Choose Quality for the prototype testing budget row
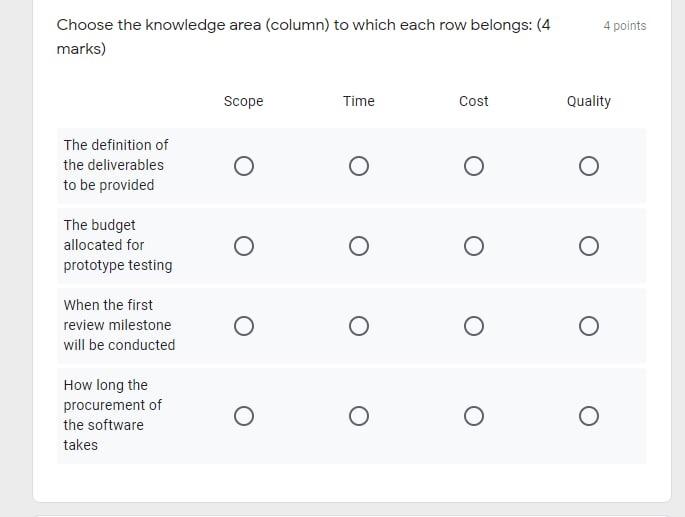The height and width of the screenshot is (517, 685). (589, 246)
